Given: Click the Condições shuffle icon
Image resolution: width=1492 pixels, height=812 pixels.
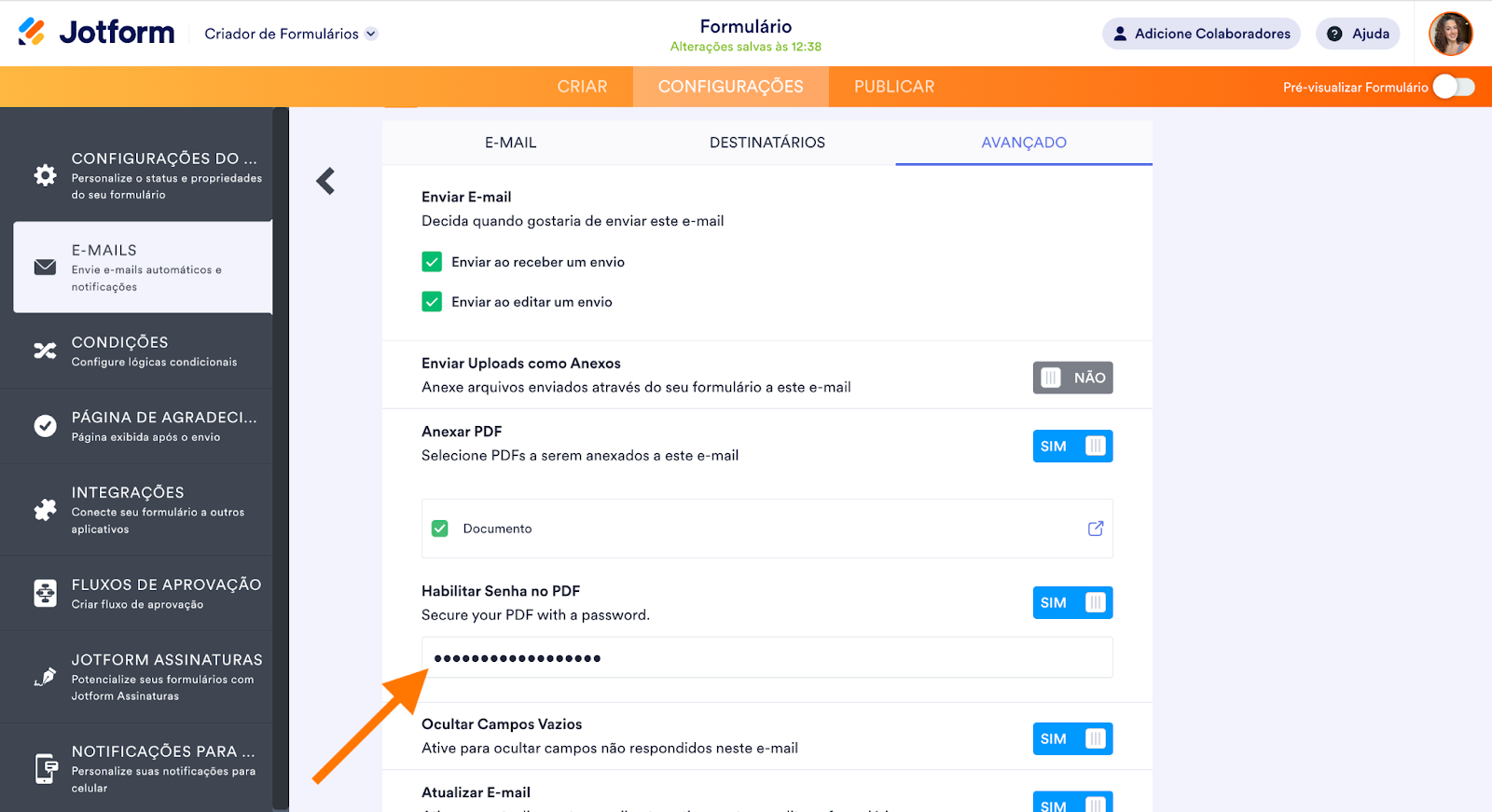Looking at the screenshot, I should (45, 351).
